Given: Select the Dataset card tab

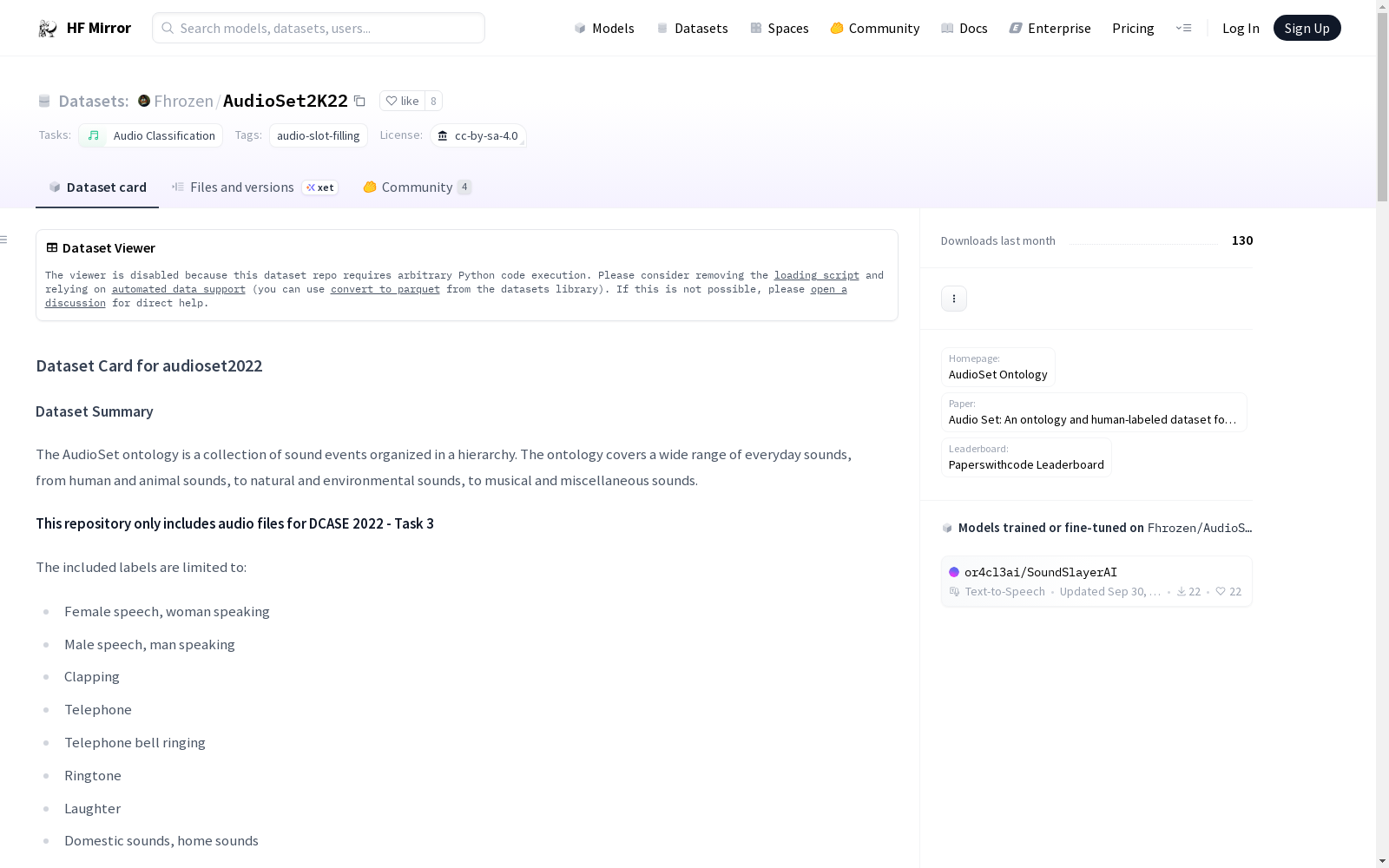Looking at the screenshot, I should [97, 187].
